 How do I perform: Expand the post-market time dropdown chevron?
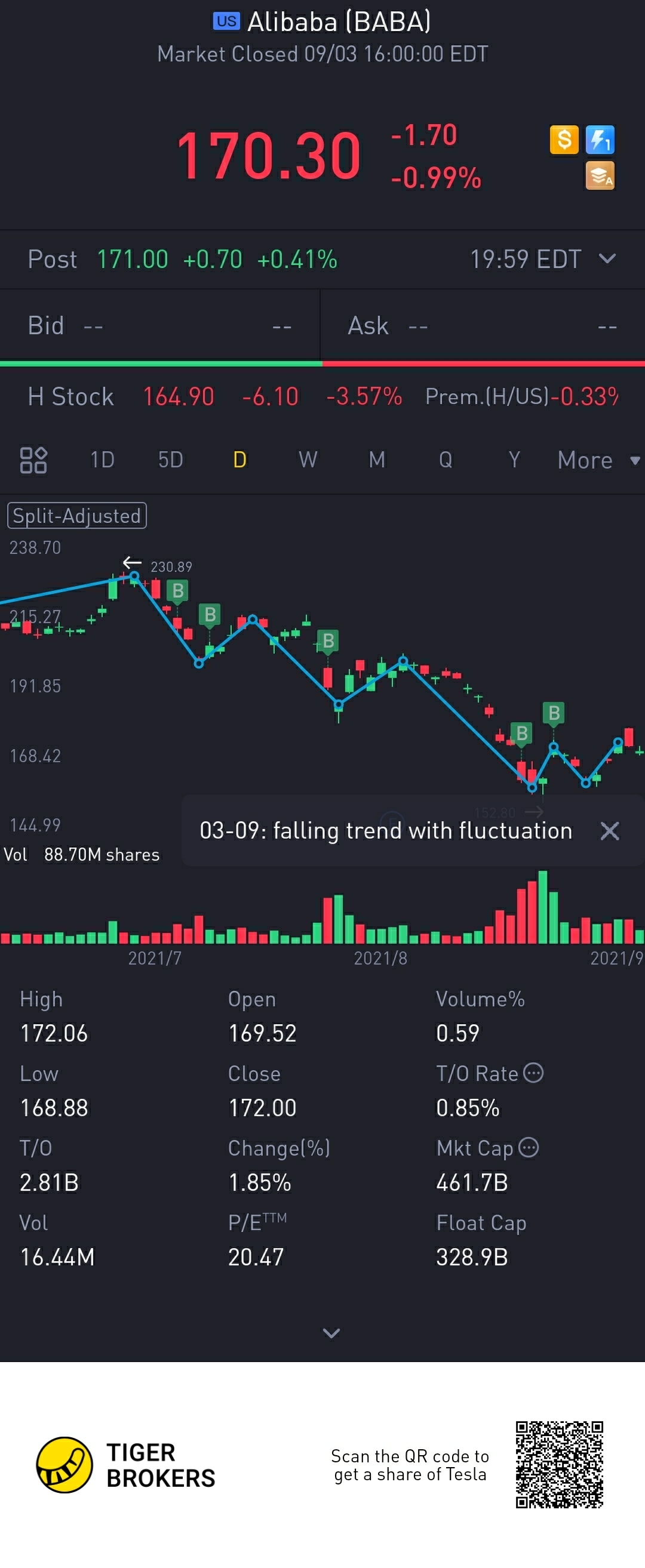pyautogui.click(x=607, y=258)
